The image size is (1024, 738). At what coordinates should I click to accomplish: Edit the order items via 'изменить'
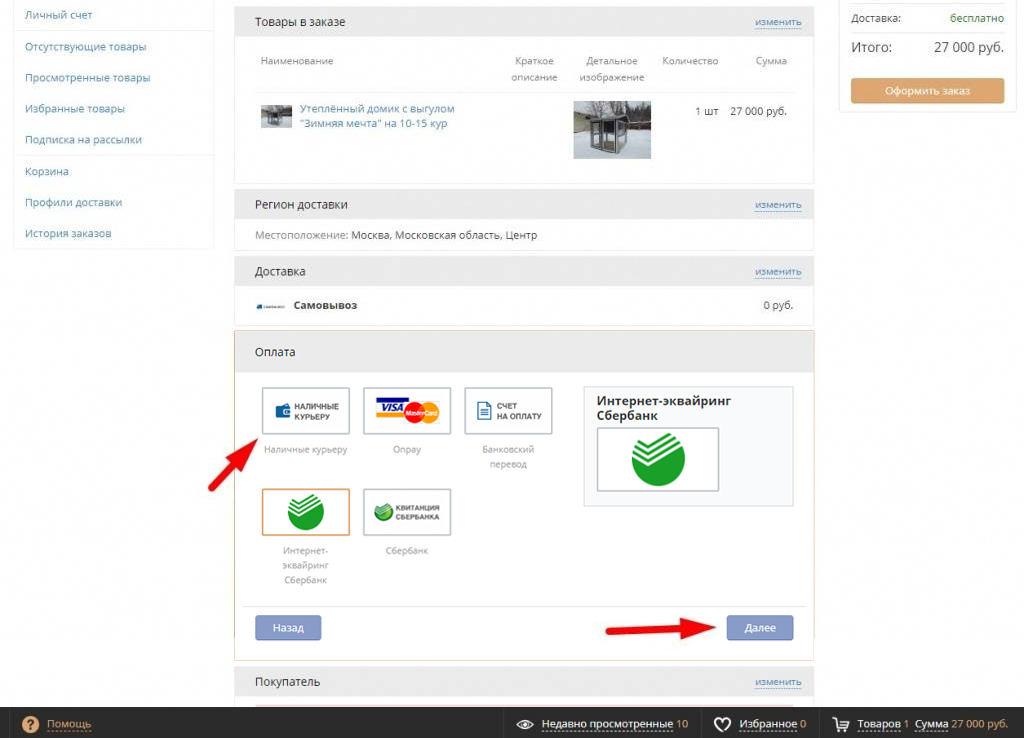tap(778, 22)
